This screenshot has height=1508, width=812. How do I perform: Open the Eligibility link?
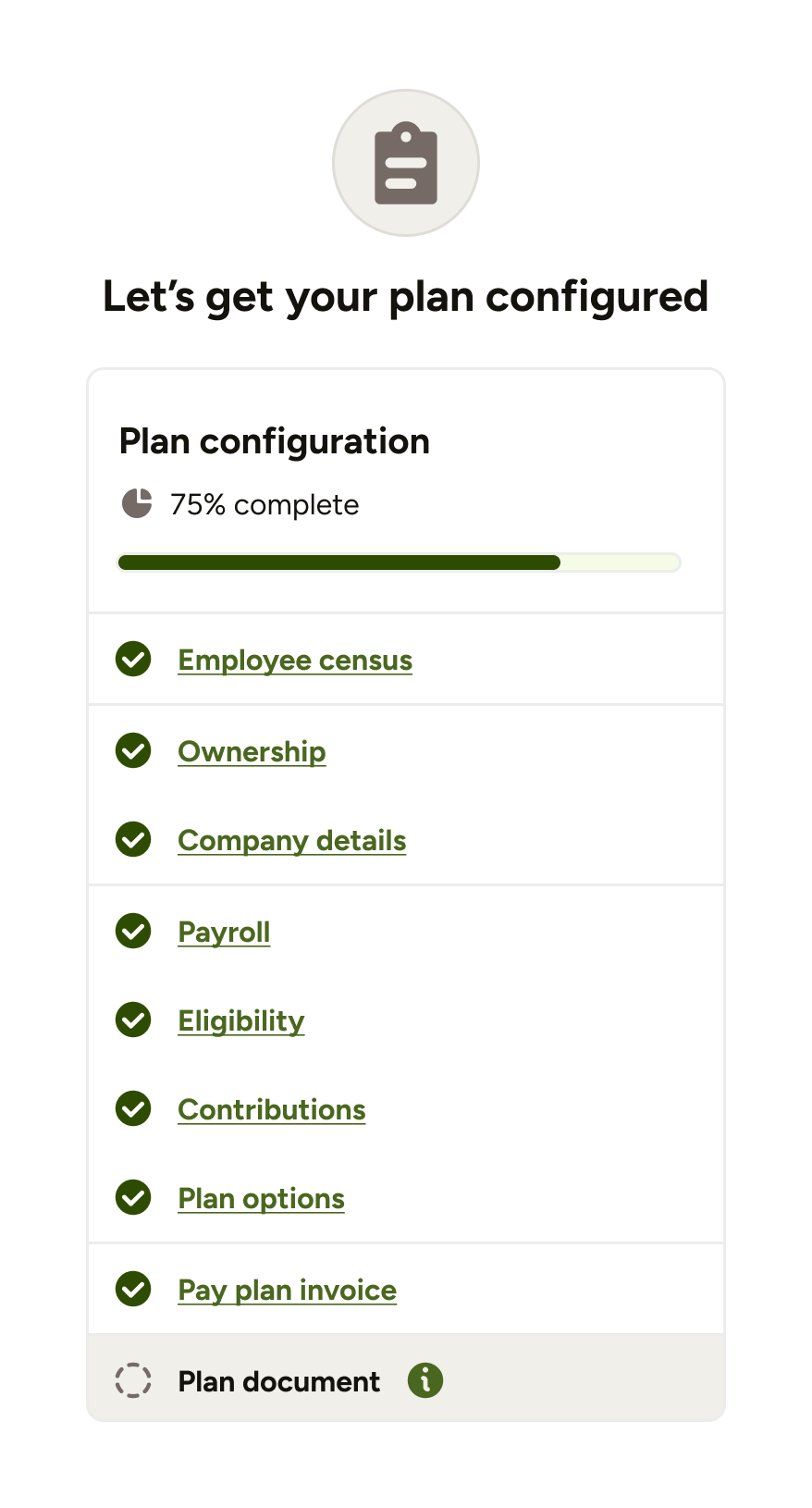coord(241,1020)
